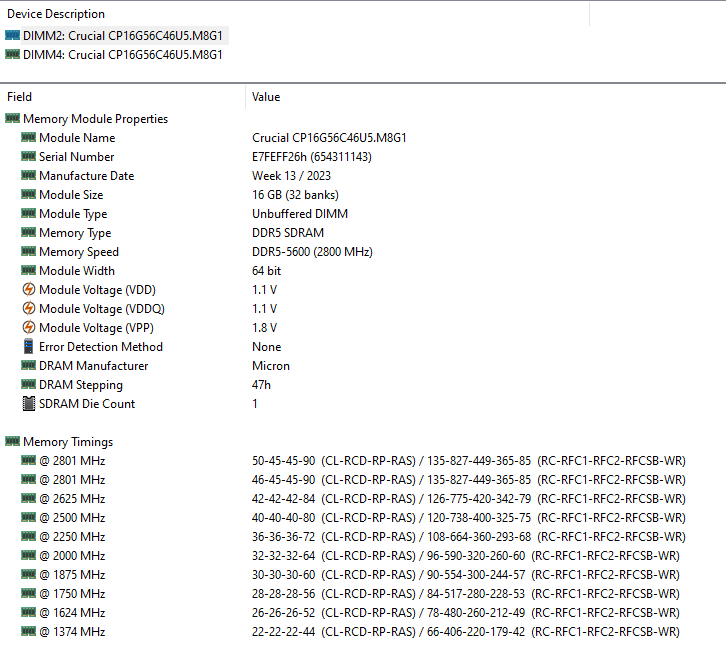
Task: Click the Serial Number row icon
Action: 28,157
